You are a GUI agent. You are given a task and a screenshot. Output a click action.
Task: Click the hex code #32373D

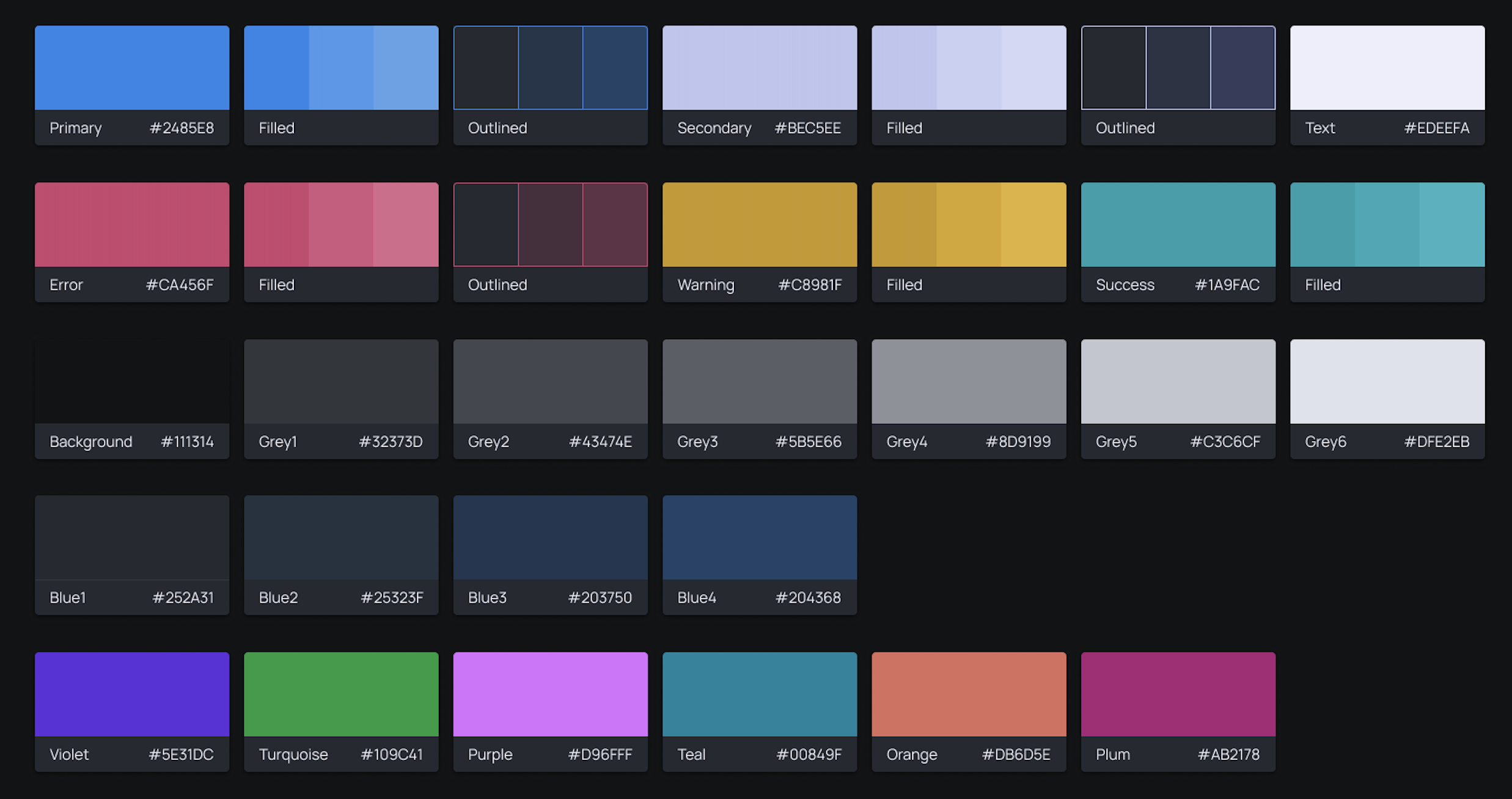tap(391, 442)
